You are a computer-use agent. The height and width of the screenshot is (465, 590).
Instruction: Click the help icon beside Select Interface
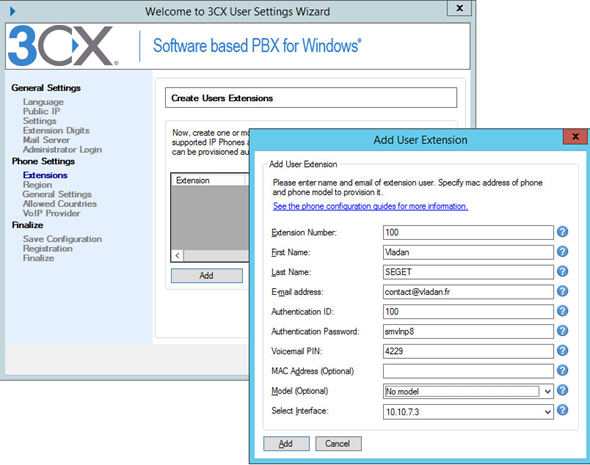(x=562, y=410)
